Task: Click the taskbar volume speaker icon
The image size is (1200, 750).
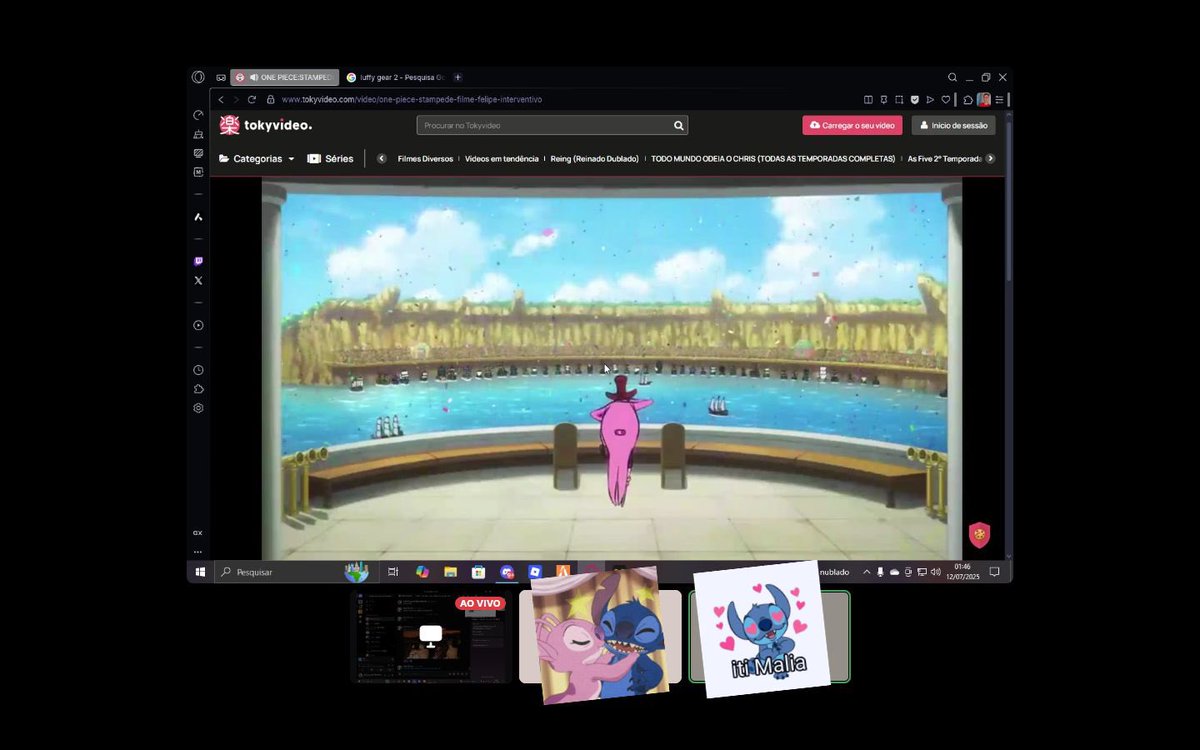Action: point(935,572)
